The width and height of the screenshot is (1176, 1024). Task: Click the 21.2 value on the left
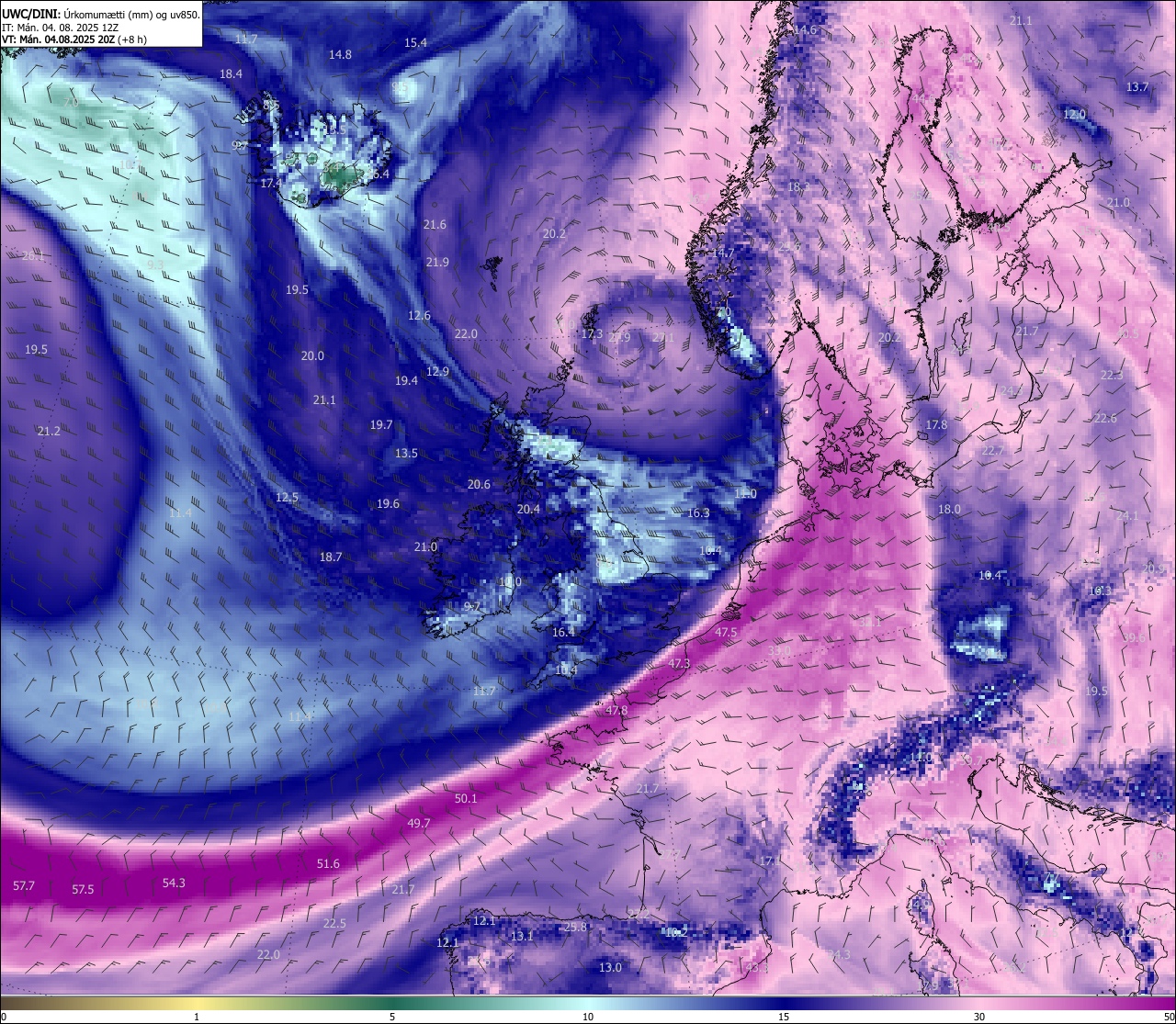click(x=49, y=431)
